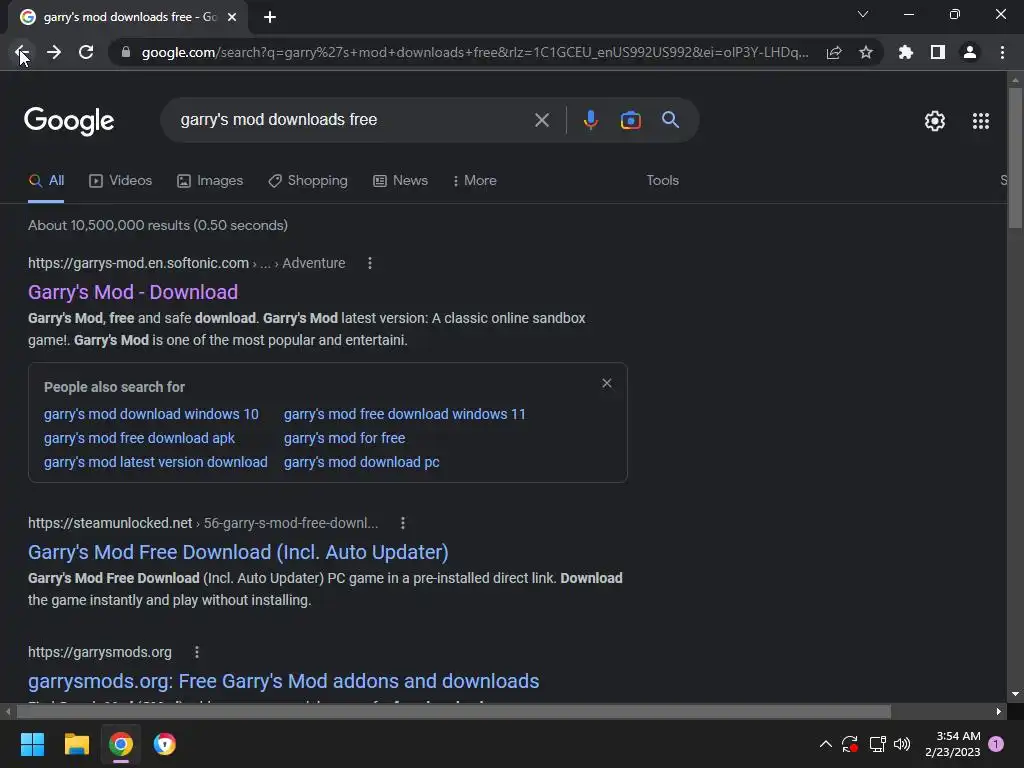Open Chrome three-dot customize menu
The height and width of the screenshot is (768, 1024).
(x=1002, y=52)
